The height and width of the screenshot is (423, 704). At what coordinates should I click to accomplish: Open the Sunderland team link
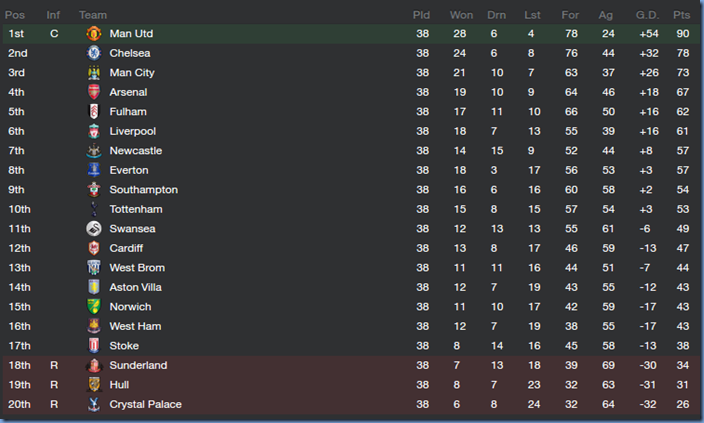(x=138, y=365)
